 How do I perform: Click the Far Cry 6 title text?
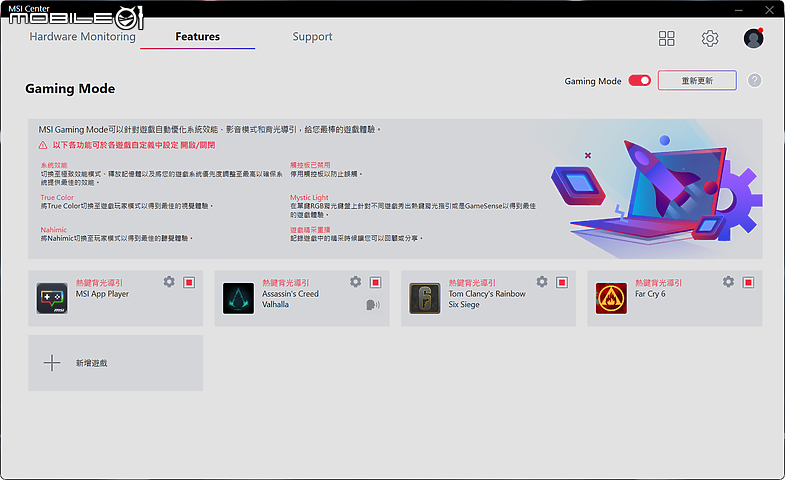pyautogui.click(x=650, y=294)
